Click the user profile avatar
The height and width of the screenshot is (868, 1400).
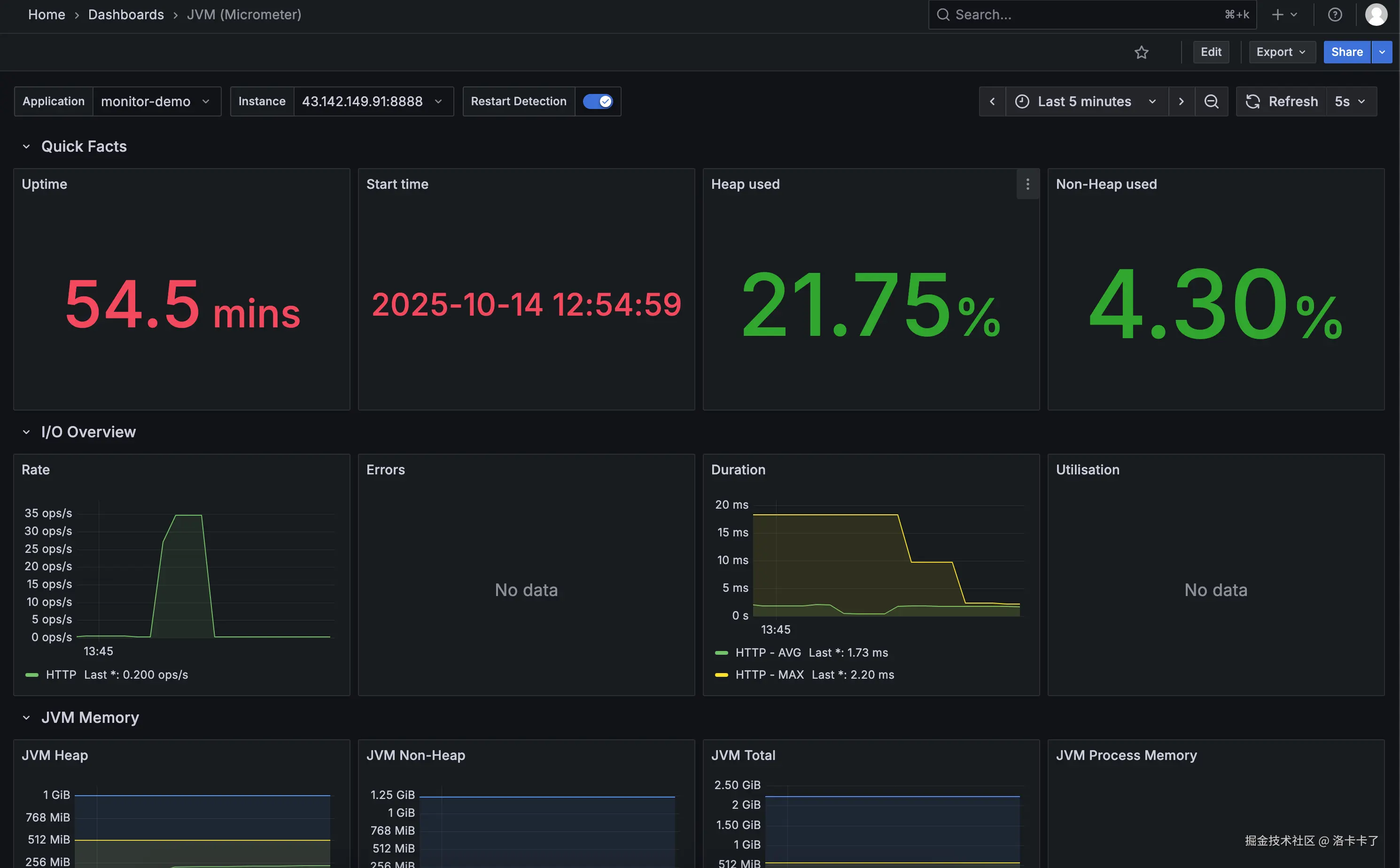click(x=1376, y=15)
